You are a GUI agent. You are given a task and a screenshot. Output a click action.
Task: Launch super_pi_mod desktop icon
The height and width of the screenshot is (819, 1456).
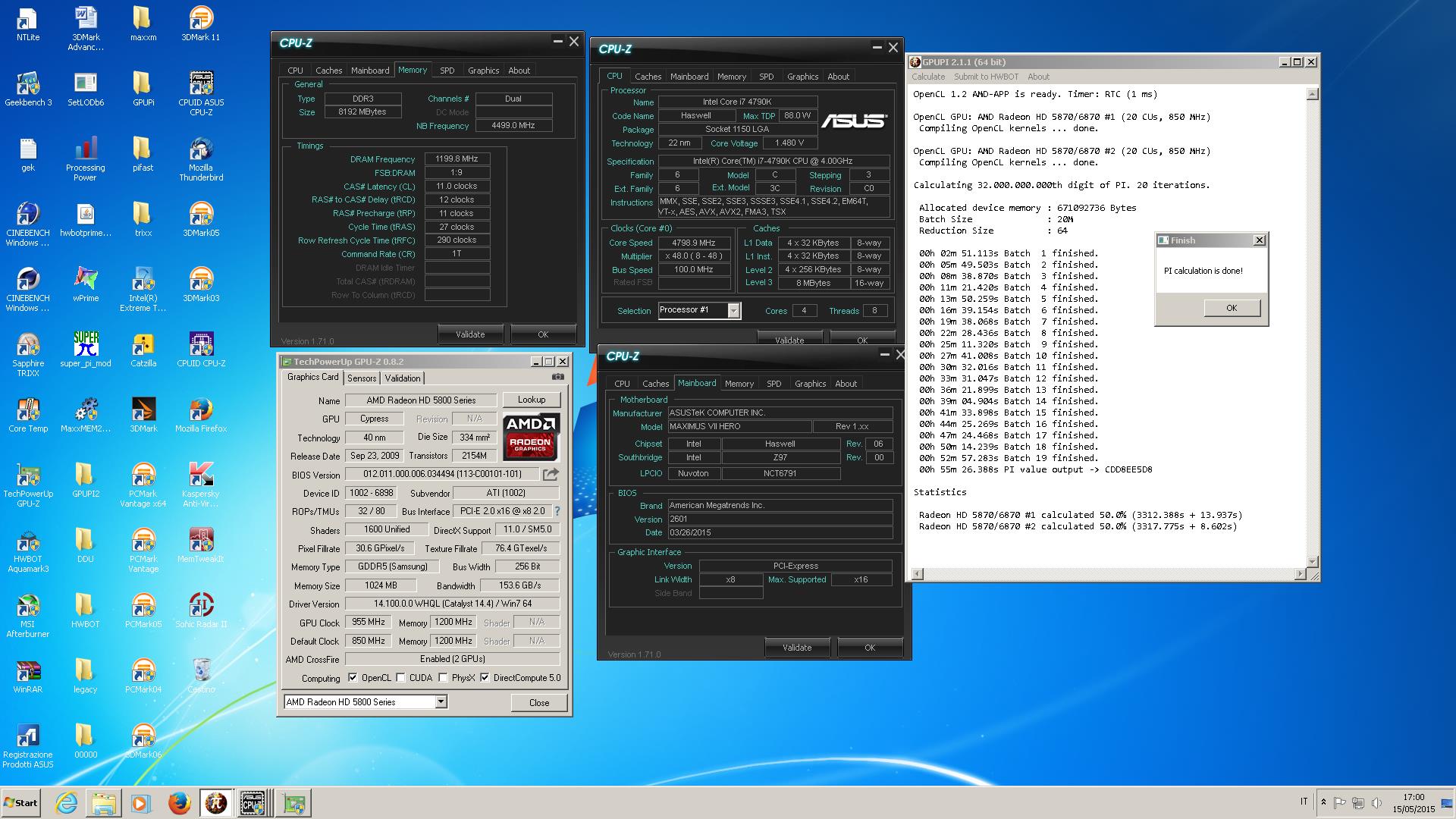[x=86, y=350]
